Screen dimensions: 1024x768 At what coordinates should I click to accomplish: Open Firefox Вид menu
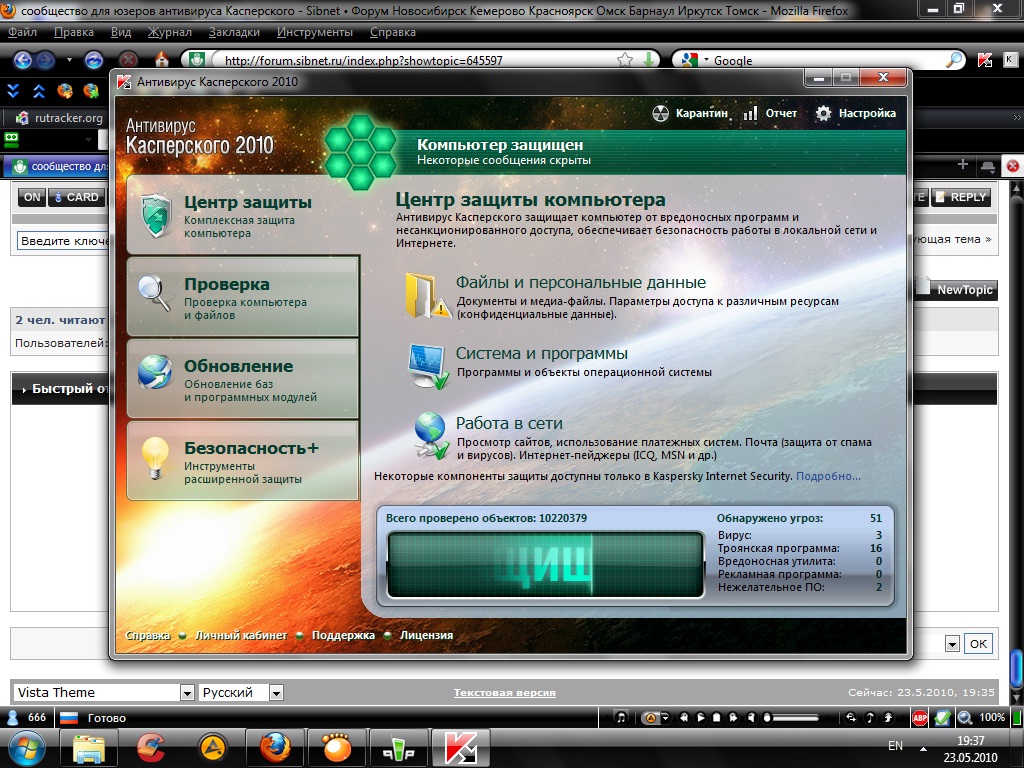(x=121, y=32)
